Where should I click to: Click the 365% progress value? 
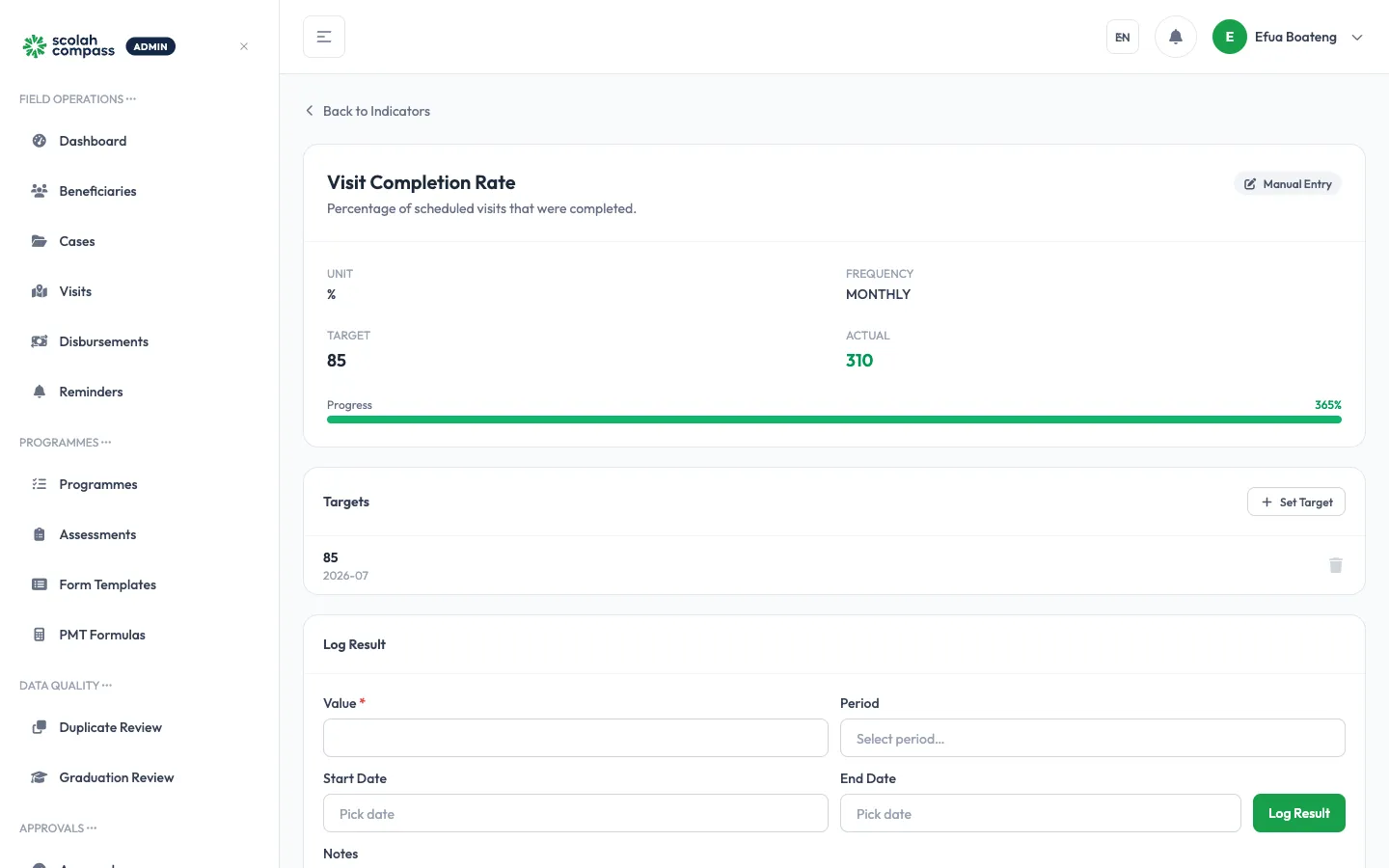(1328, 405)
